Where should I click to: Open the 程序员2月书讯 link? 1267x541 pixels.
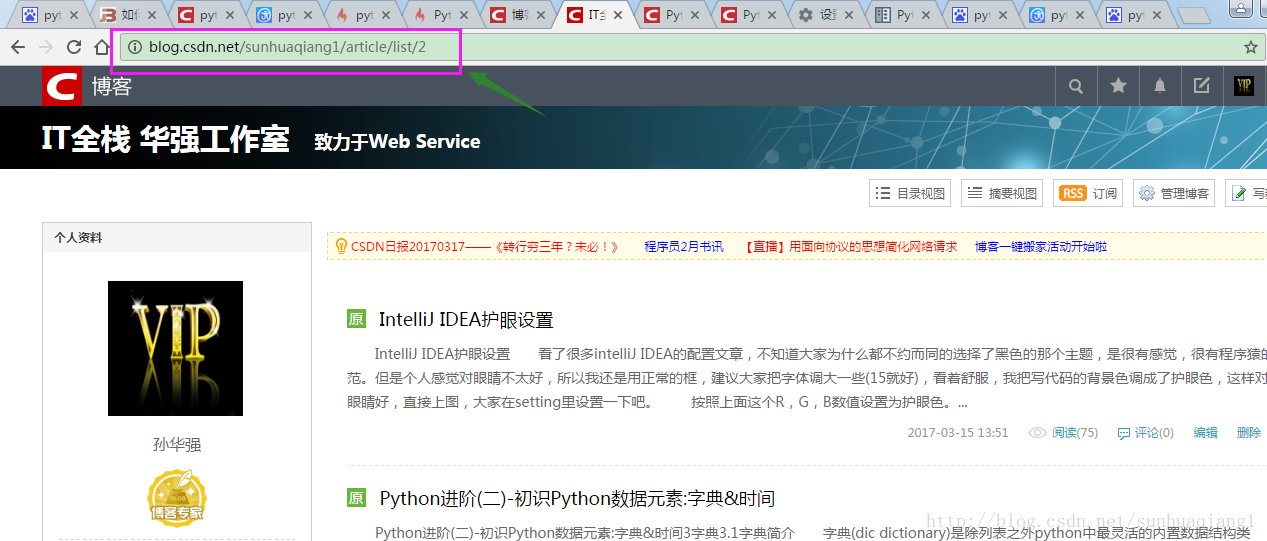coord(684,246)
